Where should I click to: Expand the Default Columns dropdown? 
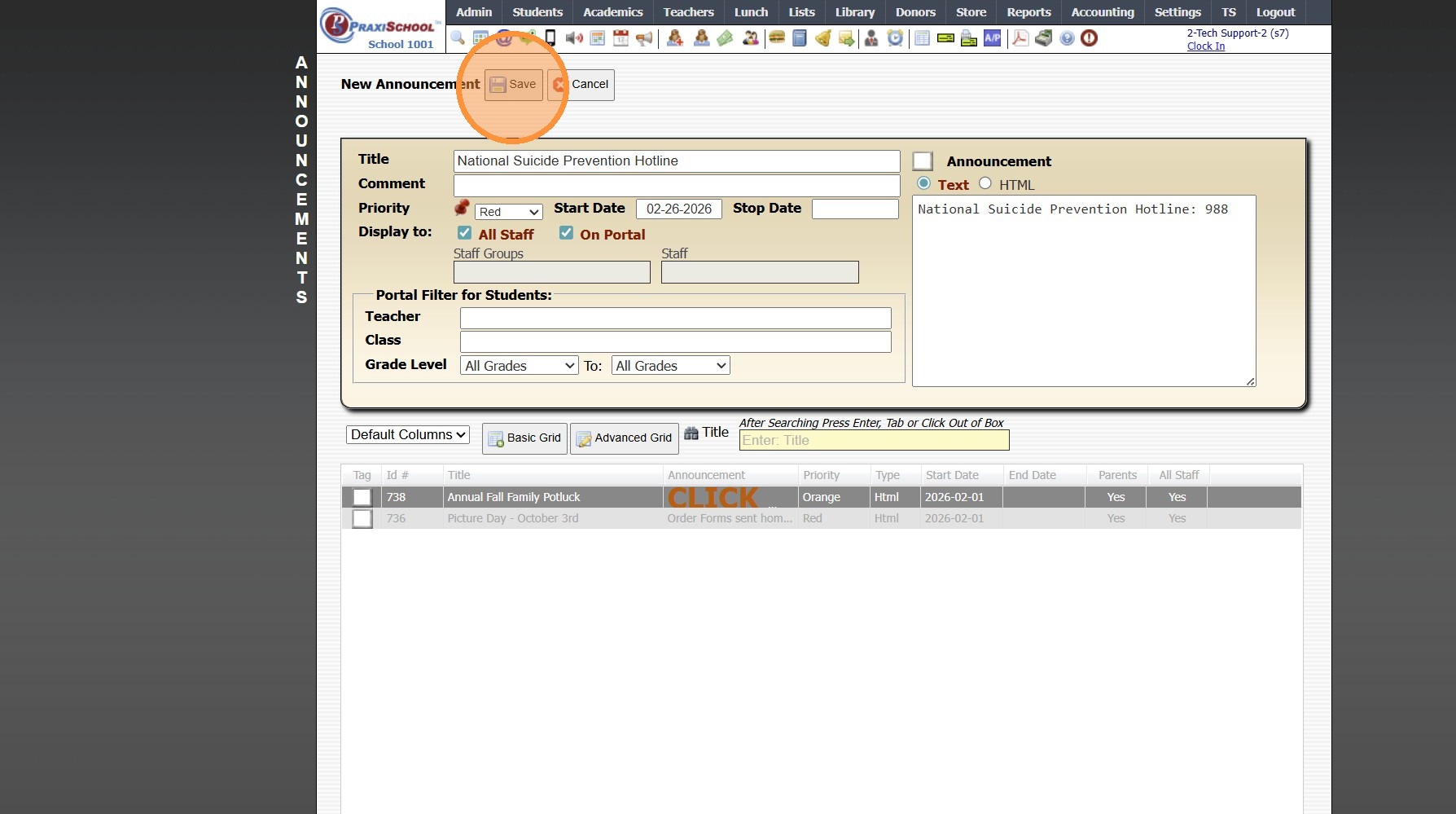pos(408,434)
